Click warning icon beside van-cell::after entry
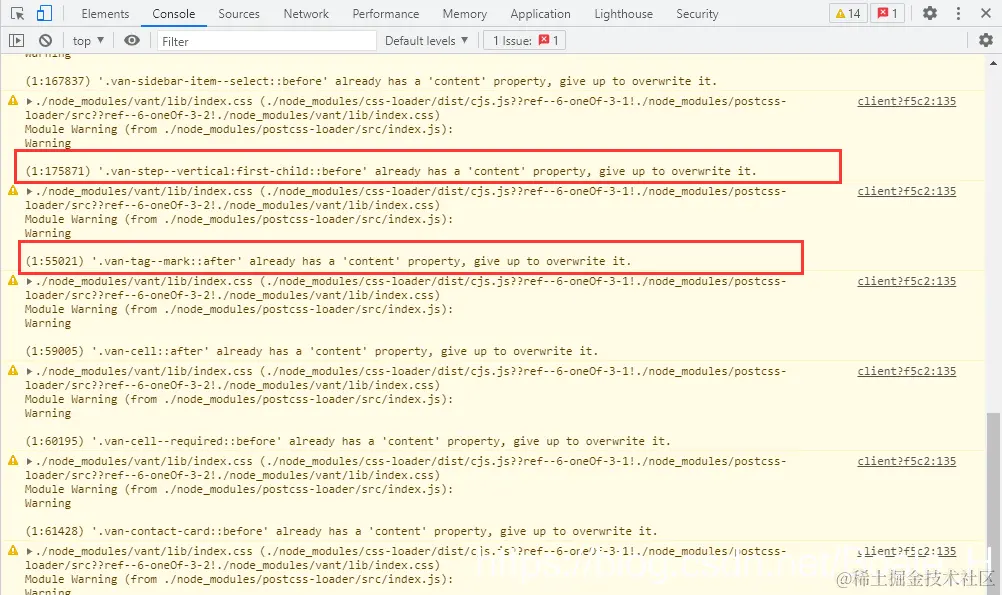The width and height of the screenshot is (1002, 595). click(x=13, y=281)
